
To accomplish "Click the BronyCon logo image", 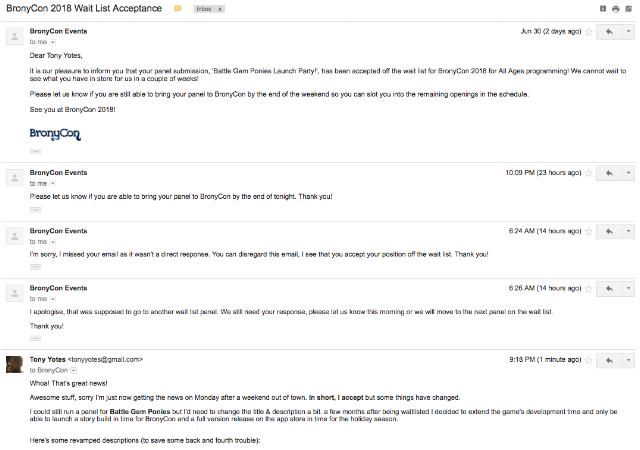I will pyautogui.click(x=55, y=134).
